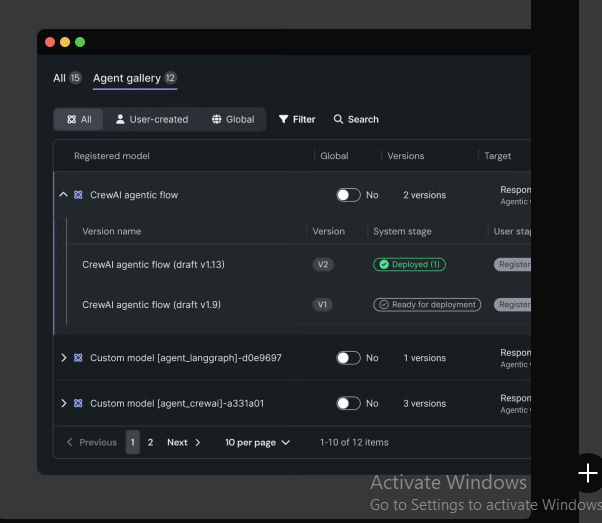Show Global models only
The image size is (602, 523).
[x=233, y=119]
